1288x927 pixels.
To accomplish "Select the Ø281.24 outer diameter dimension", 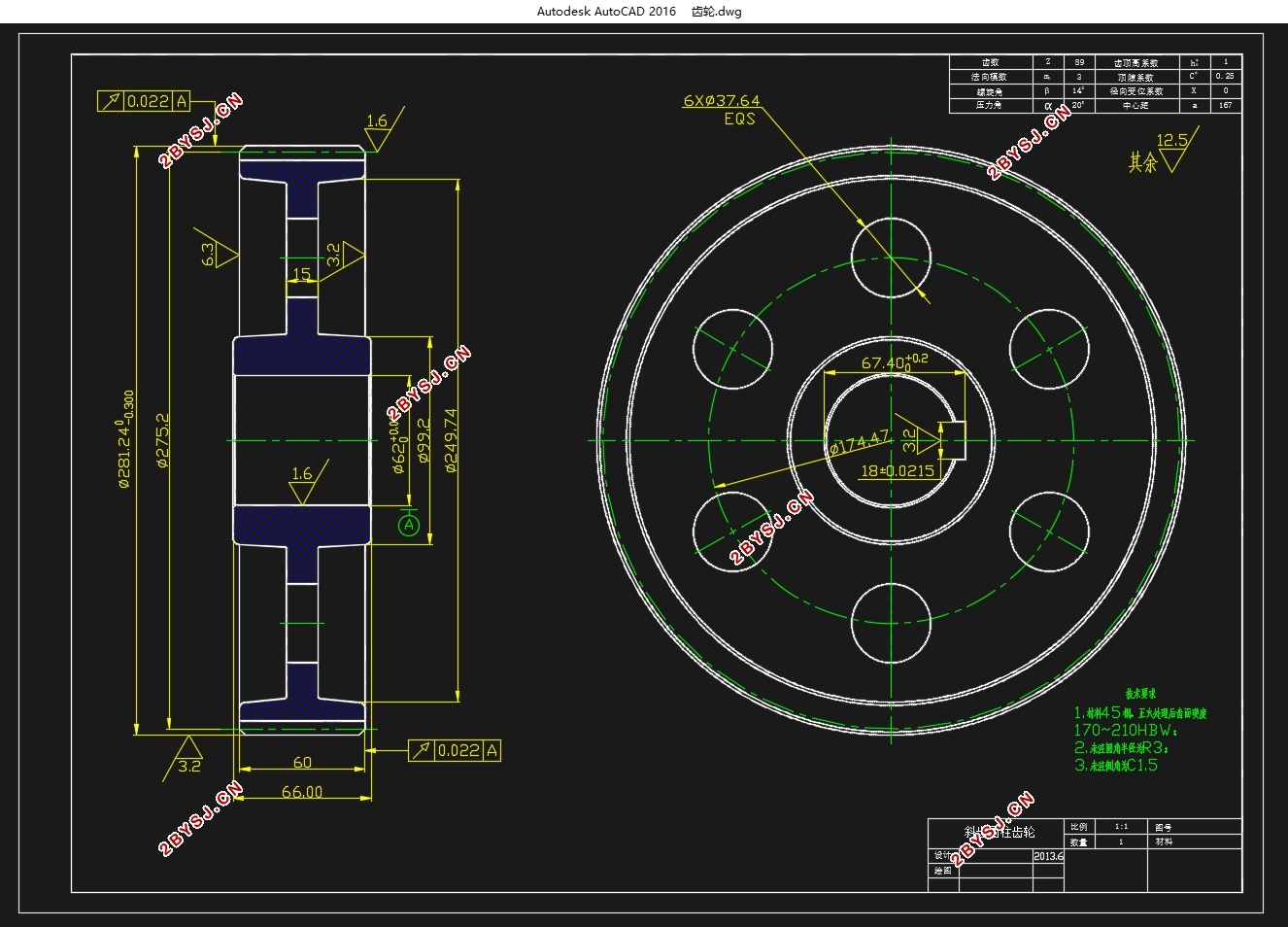I will [126, 439].
